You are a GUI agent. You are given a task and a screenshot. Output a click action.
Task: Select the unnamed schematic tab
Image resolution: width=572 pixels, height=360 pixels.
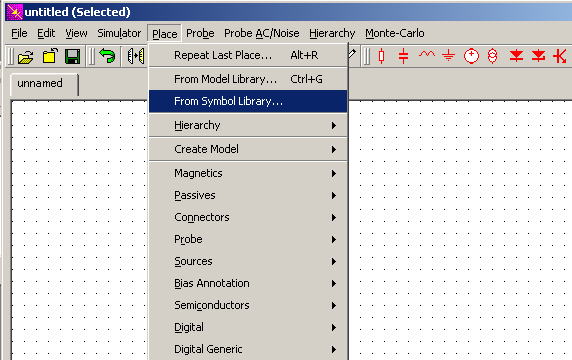coord(44,84)
